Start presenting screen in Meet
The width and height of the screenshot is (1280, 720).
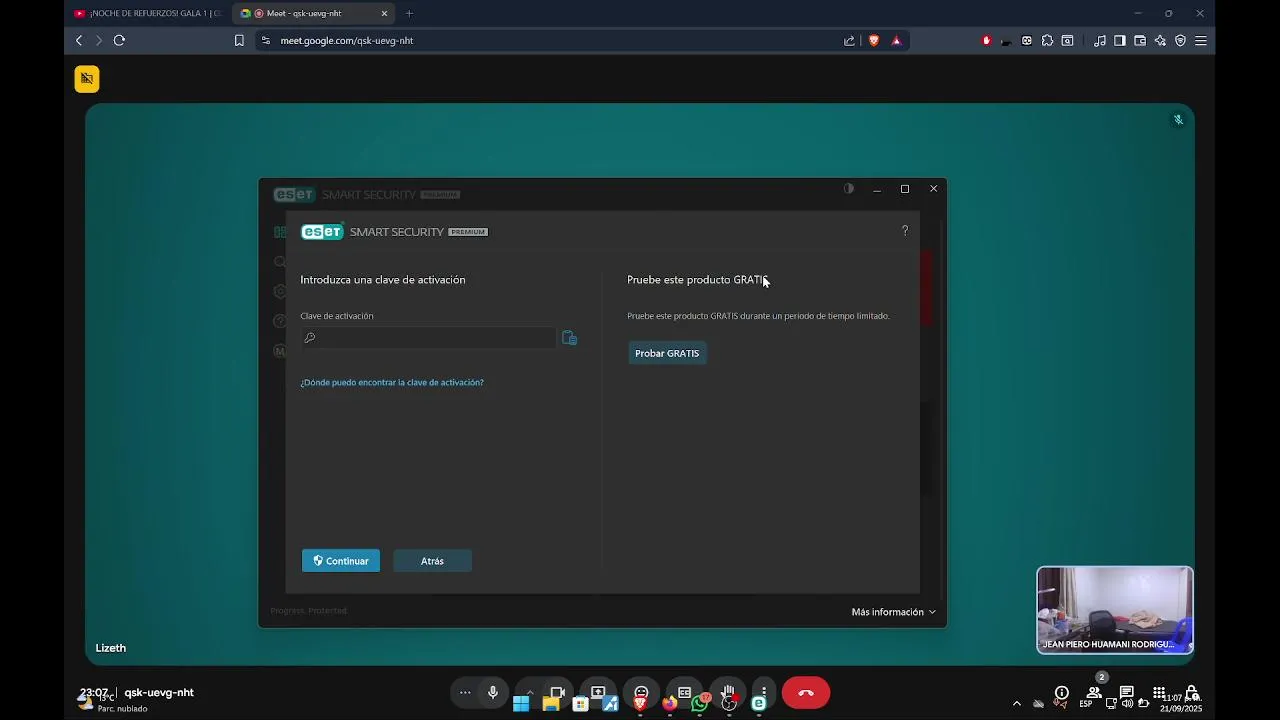[x=598, y=692]
